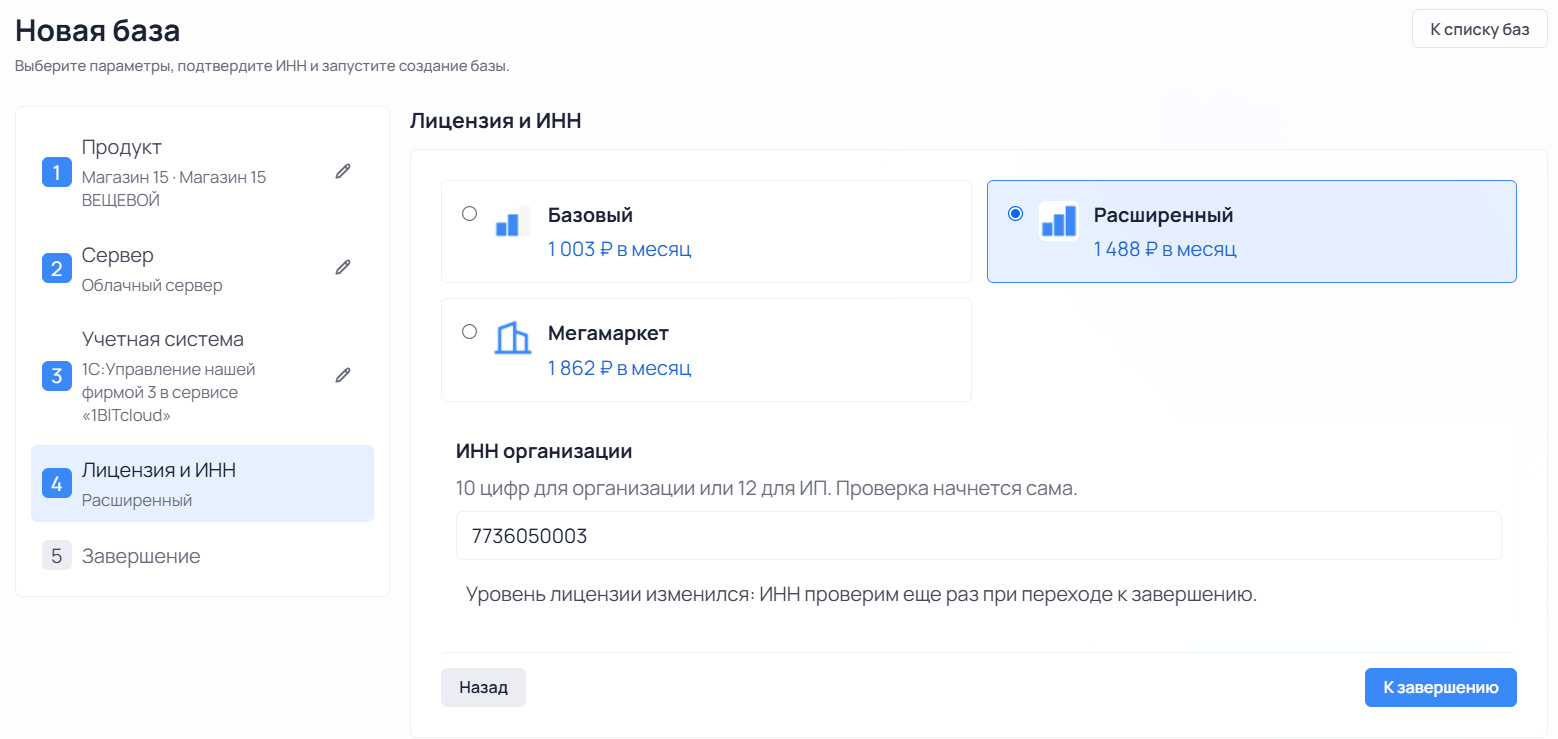1558x739 pixels.
Task: Click the 1 862 ₽ в месяц price
Action: pyautogui.click(x=619, y=368)
